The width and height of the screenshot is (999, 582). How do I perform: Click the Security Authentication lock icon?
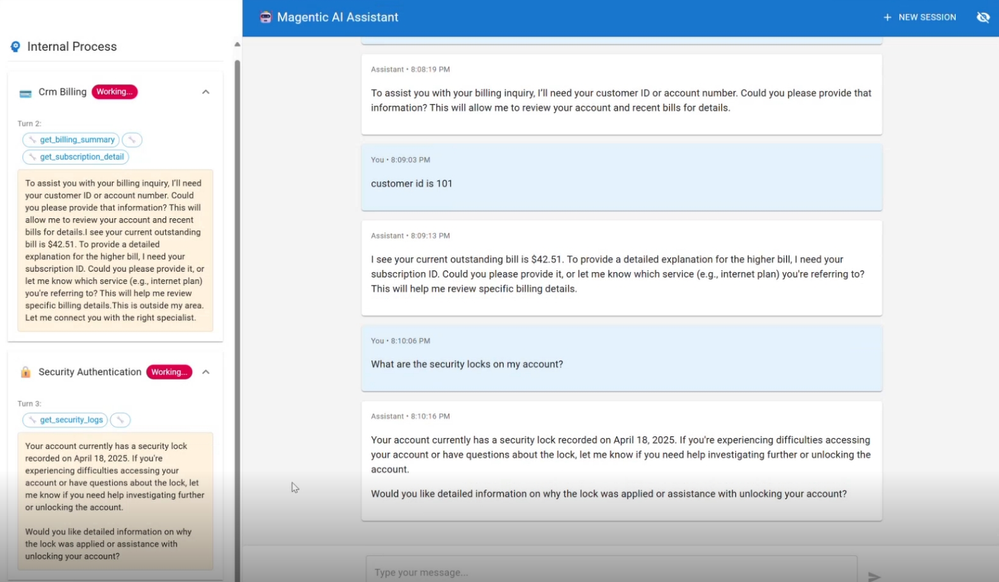(25, 372)
